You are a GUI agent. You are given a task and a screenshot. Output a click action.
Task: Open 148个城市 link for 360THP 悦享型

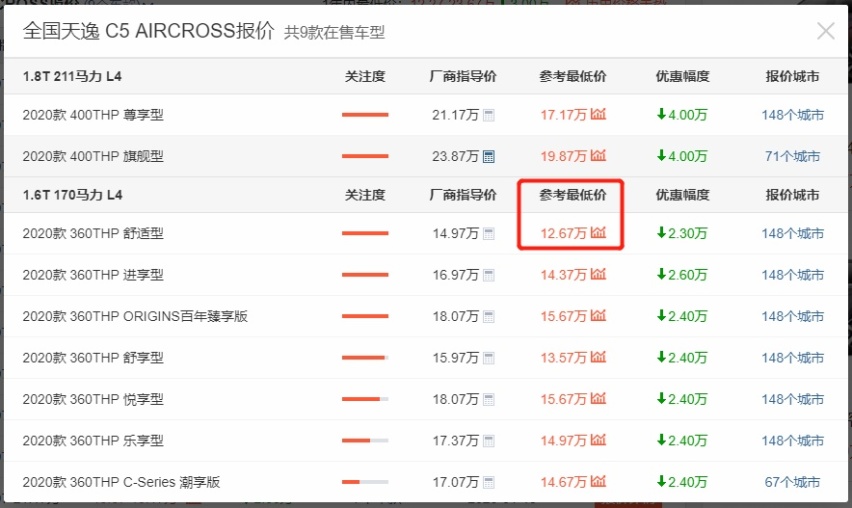[x=792, y=399]
